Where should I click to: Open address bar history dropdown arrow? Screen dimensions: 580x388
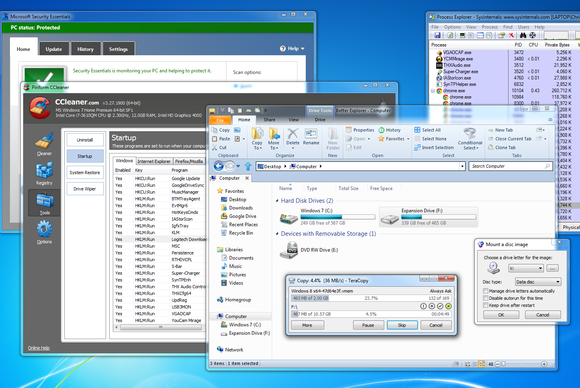(462, 166)
